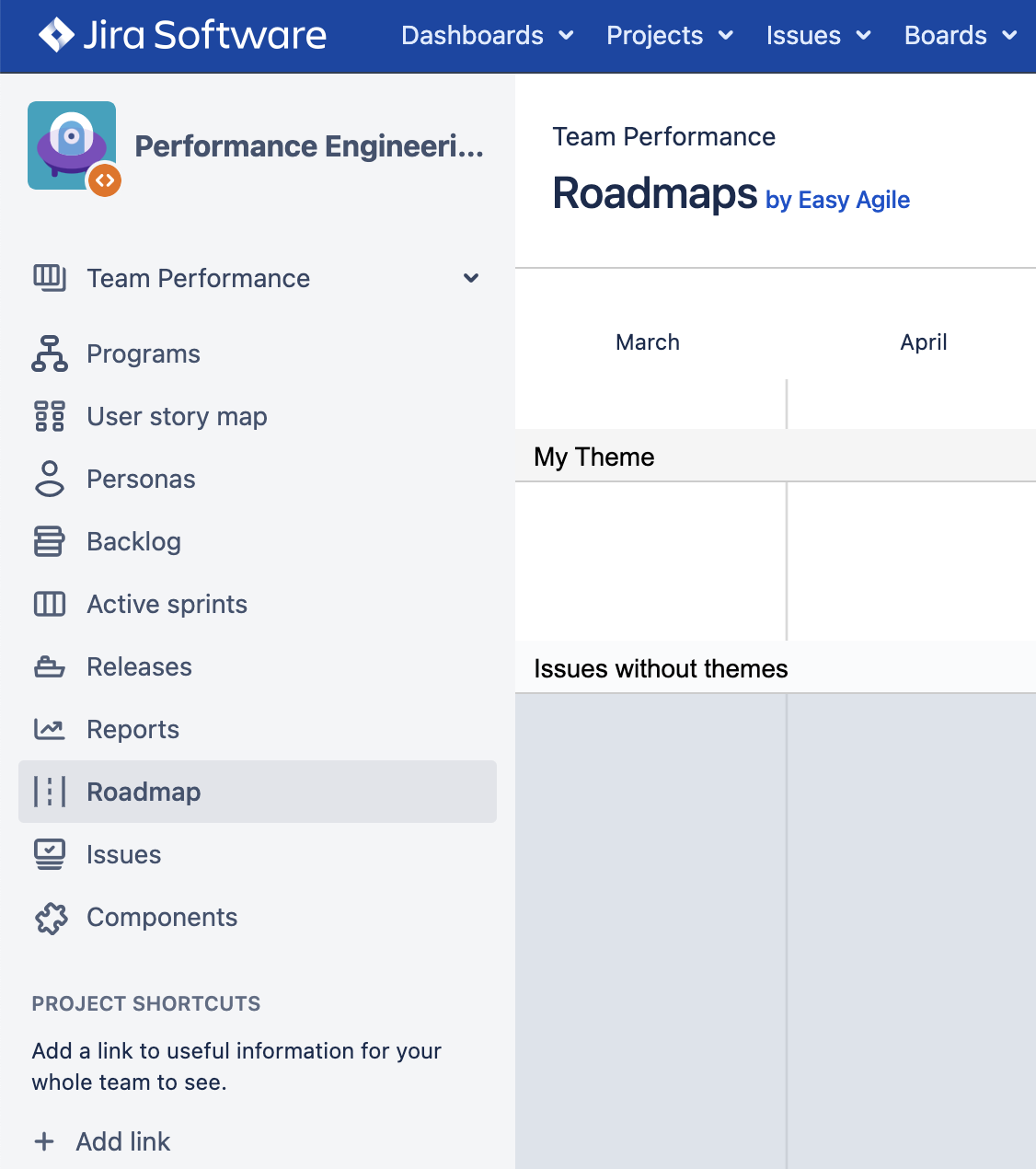Follow the 'by Easy Agile' link
The width and height of the screenshot is (1036, 1169).
[x=836, y=200]
